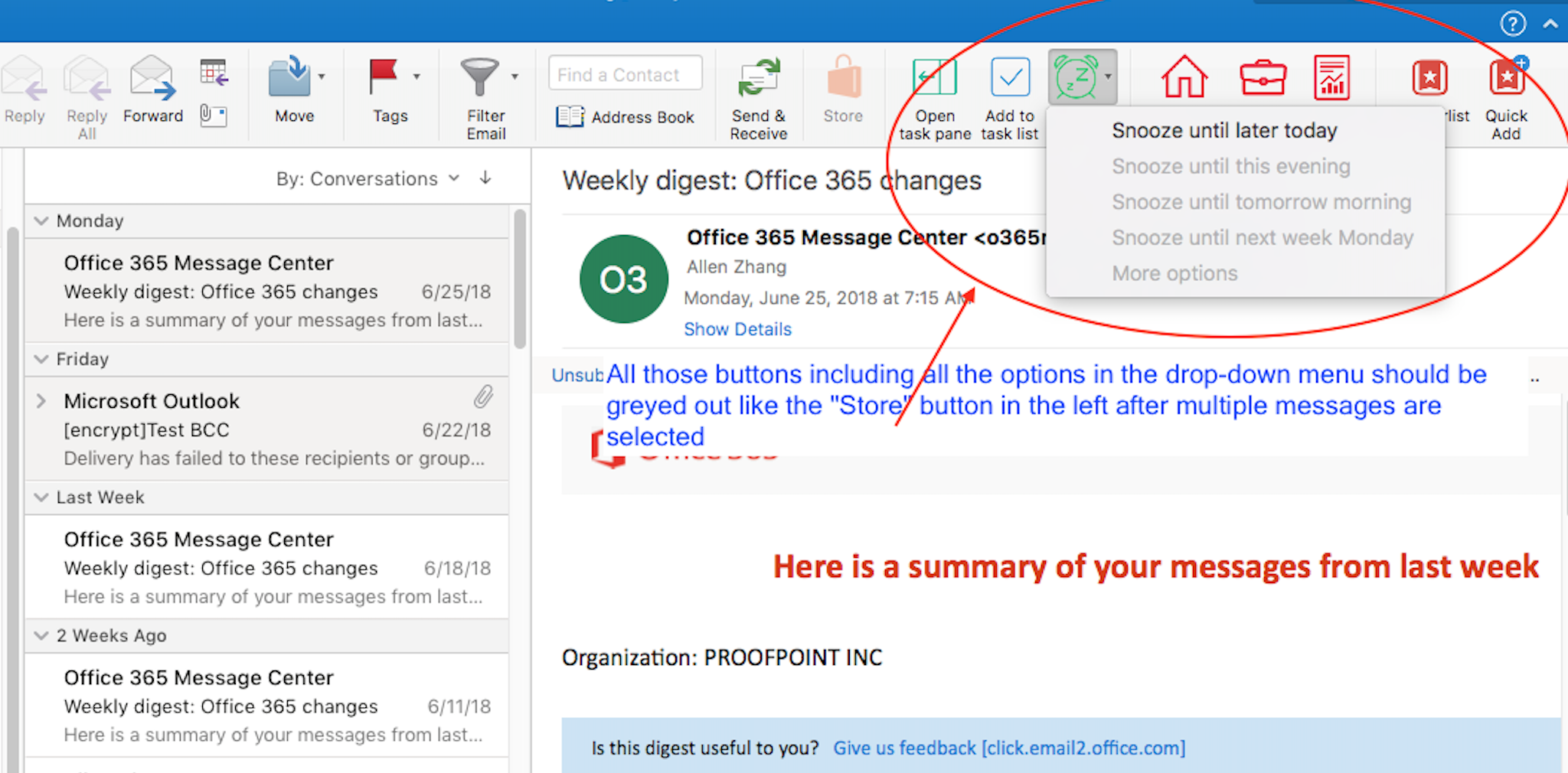Click the Show Details link
The height and width of the screenshot is (773, 1568).
[737, 329]
